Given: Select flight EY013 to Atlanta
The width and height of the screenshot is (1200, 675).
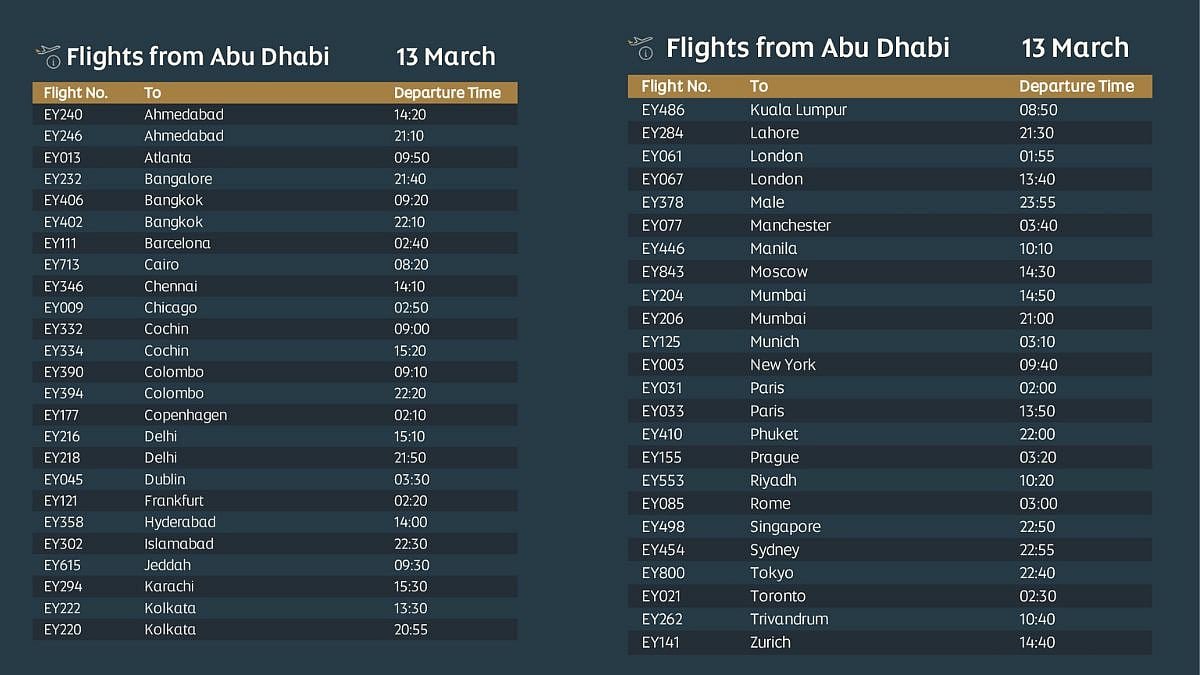Looking at the screenshot, I should (275, 157).
